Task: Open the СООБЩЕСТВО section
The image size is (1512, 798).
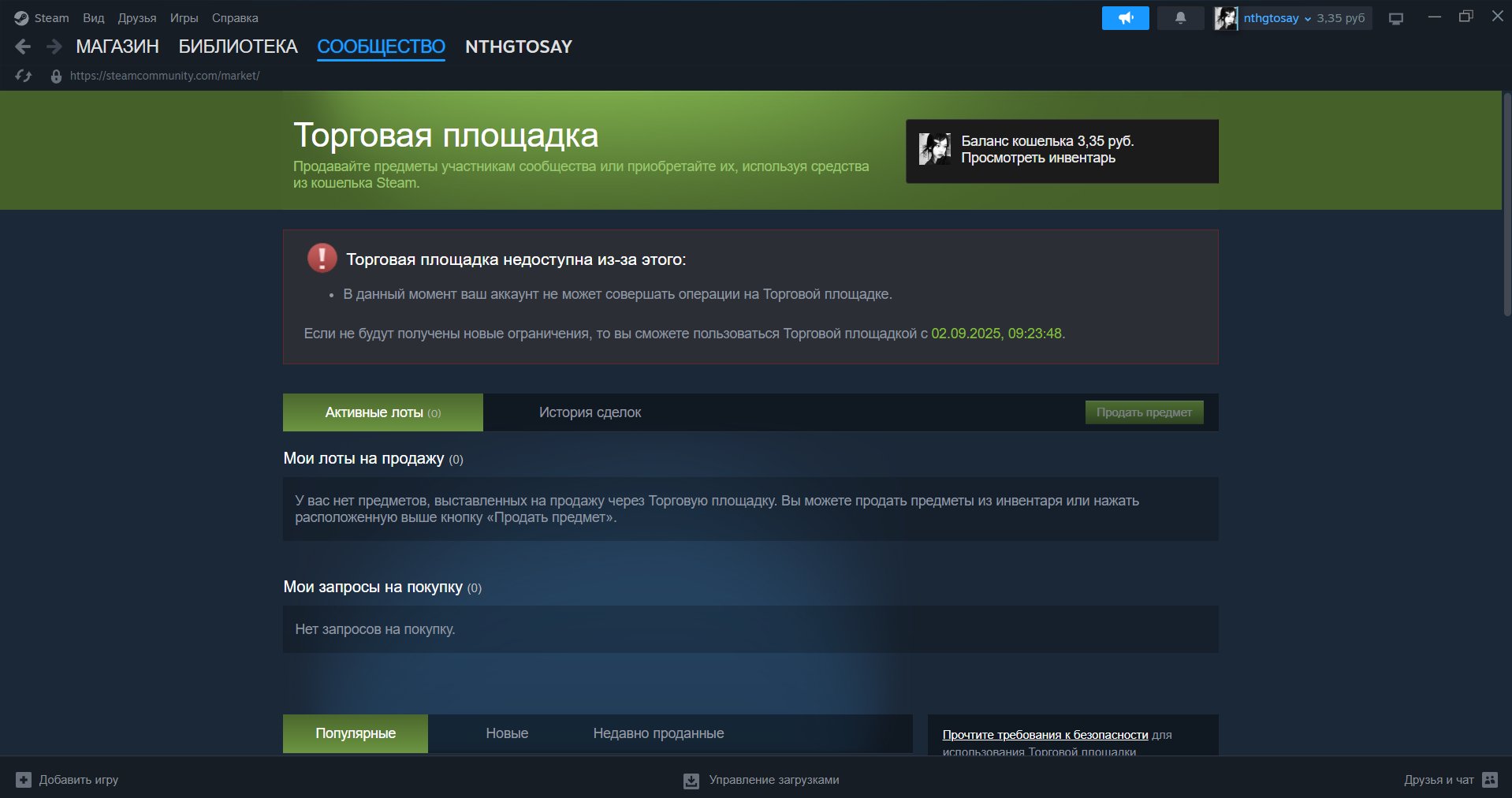Action: (381, 47)
